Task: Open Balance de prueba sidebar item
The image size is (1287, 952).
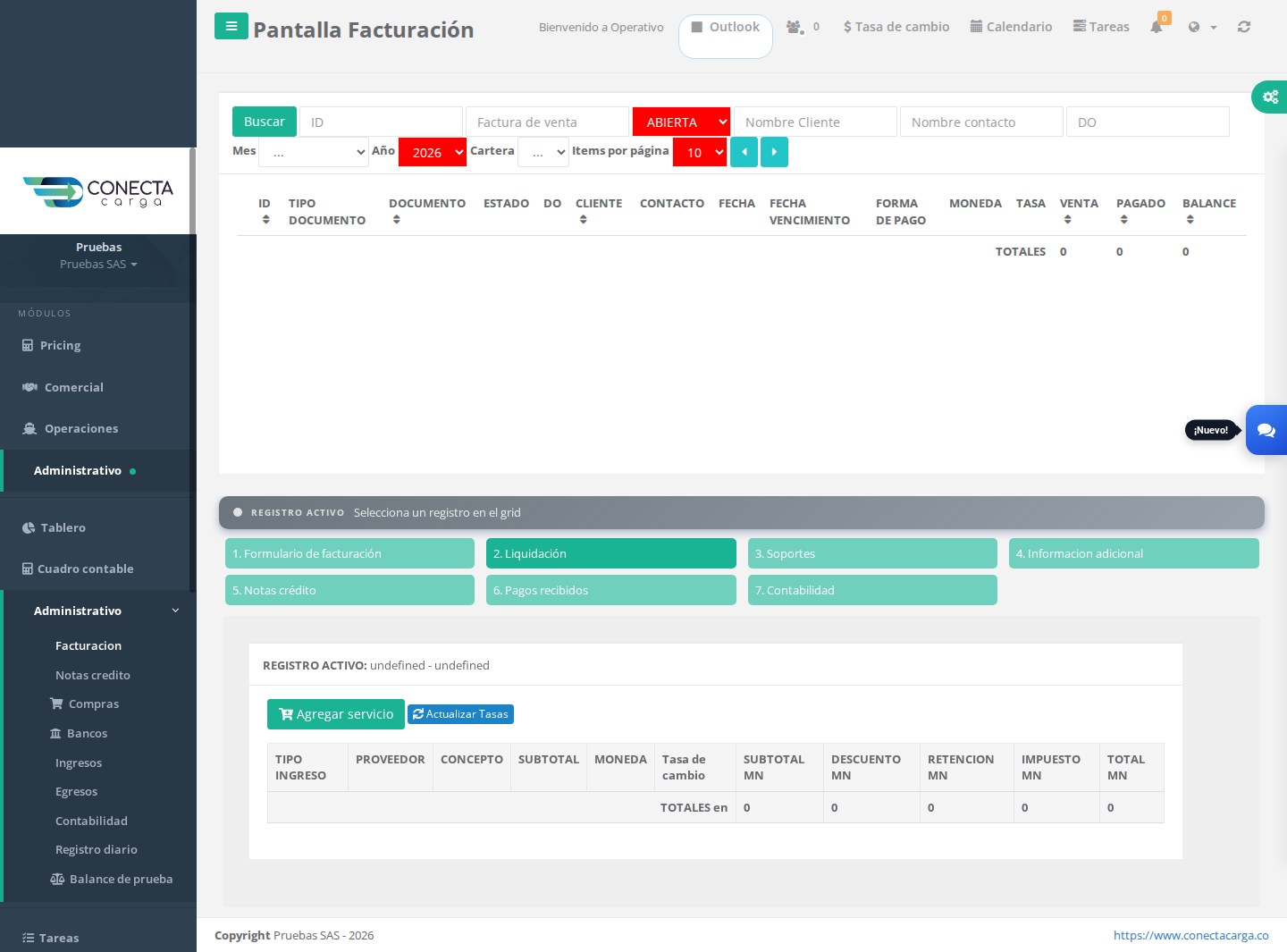Action: tap(112, 879)
